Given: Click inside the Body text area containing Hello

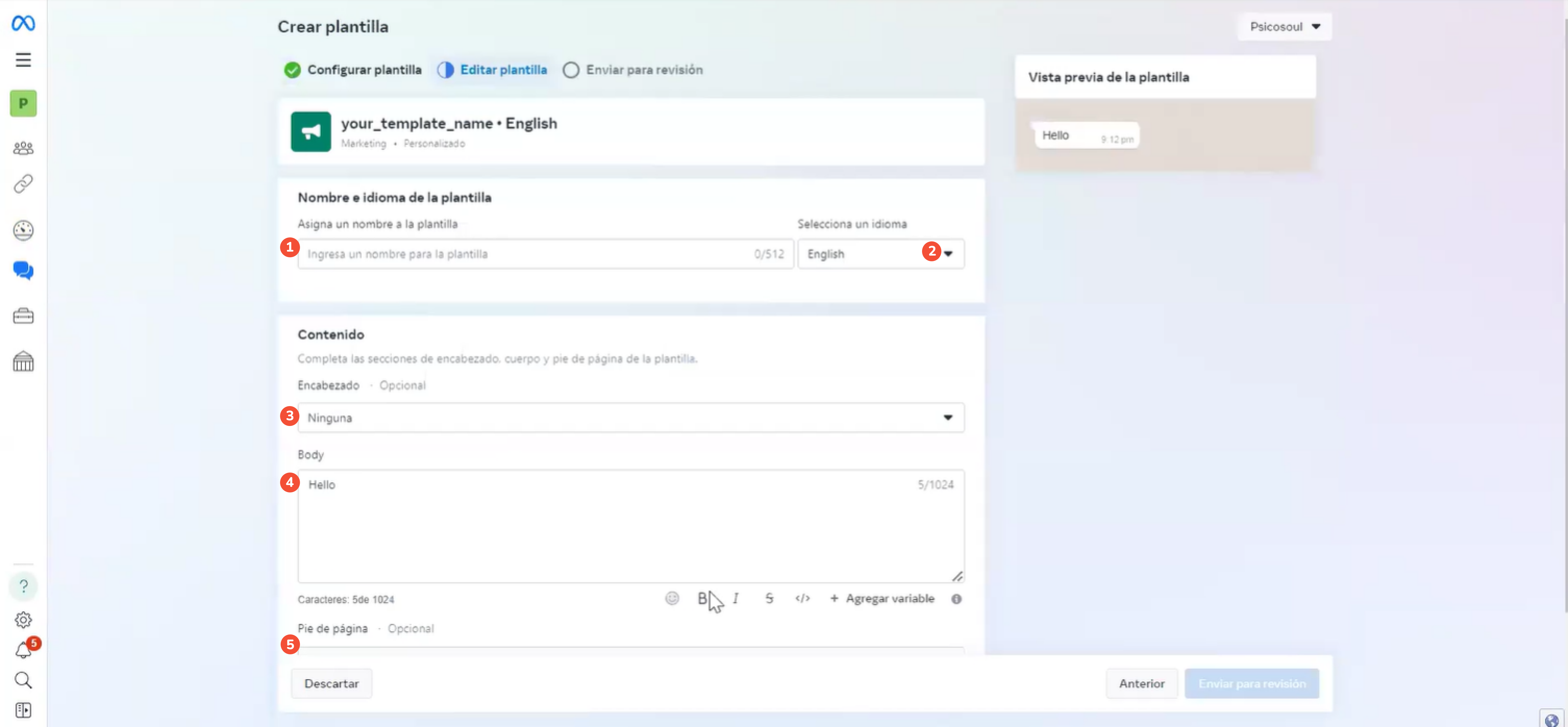Looking at the screenshot, I should tap(631, 526).
